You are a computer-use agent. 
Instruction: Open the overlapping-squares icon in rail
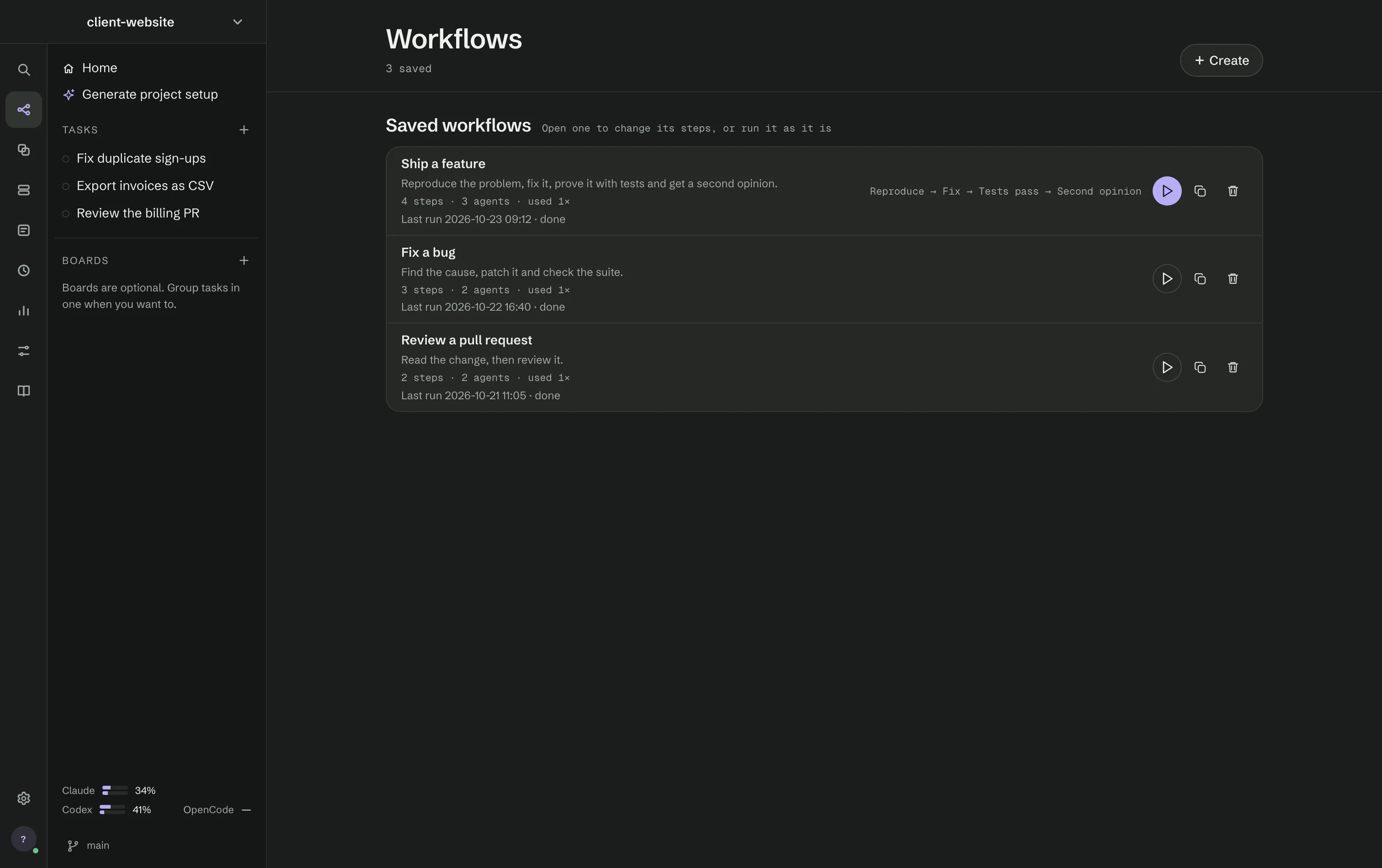[x=23, y=150]
